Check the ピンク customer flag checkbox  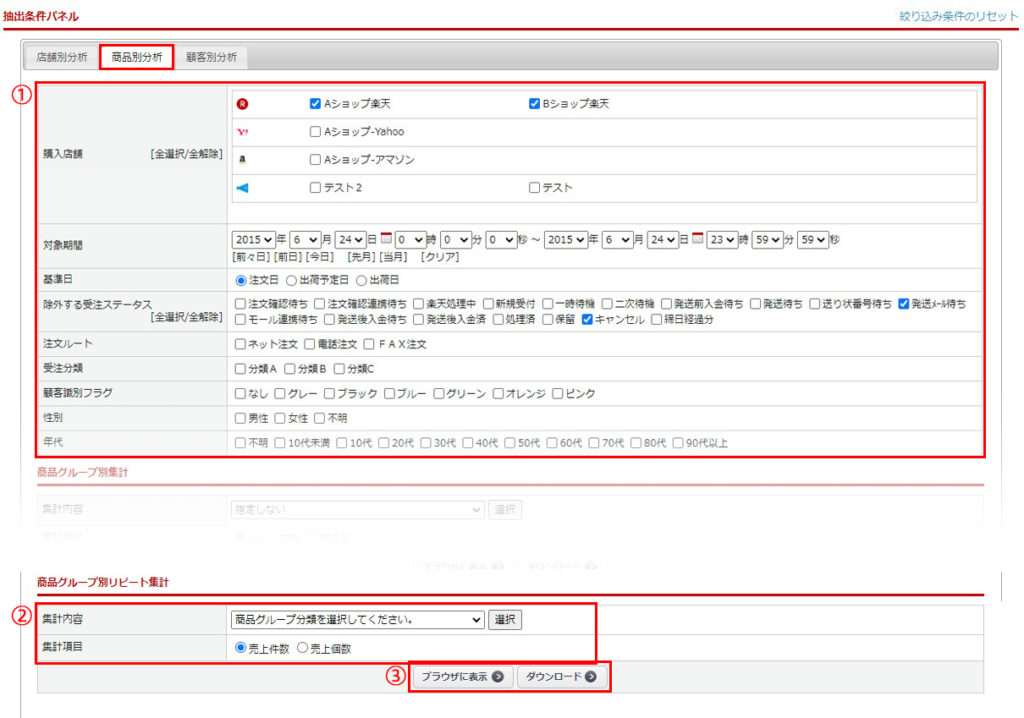click(x=557, y=393)
